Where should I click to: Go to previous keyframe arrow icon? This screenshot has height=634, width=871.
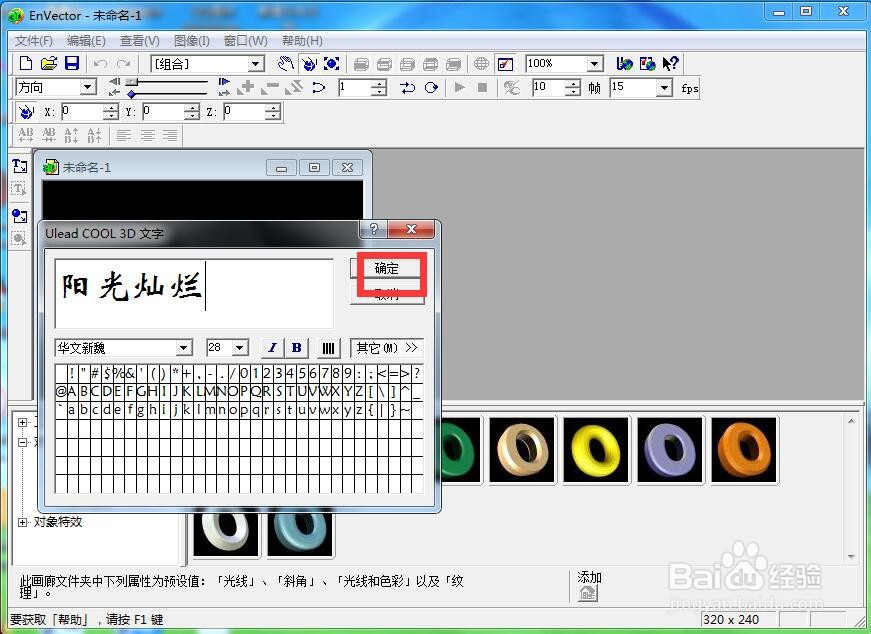(x=114, y=82)
